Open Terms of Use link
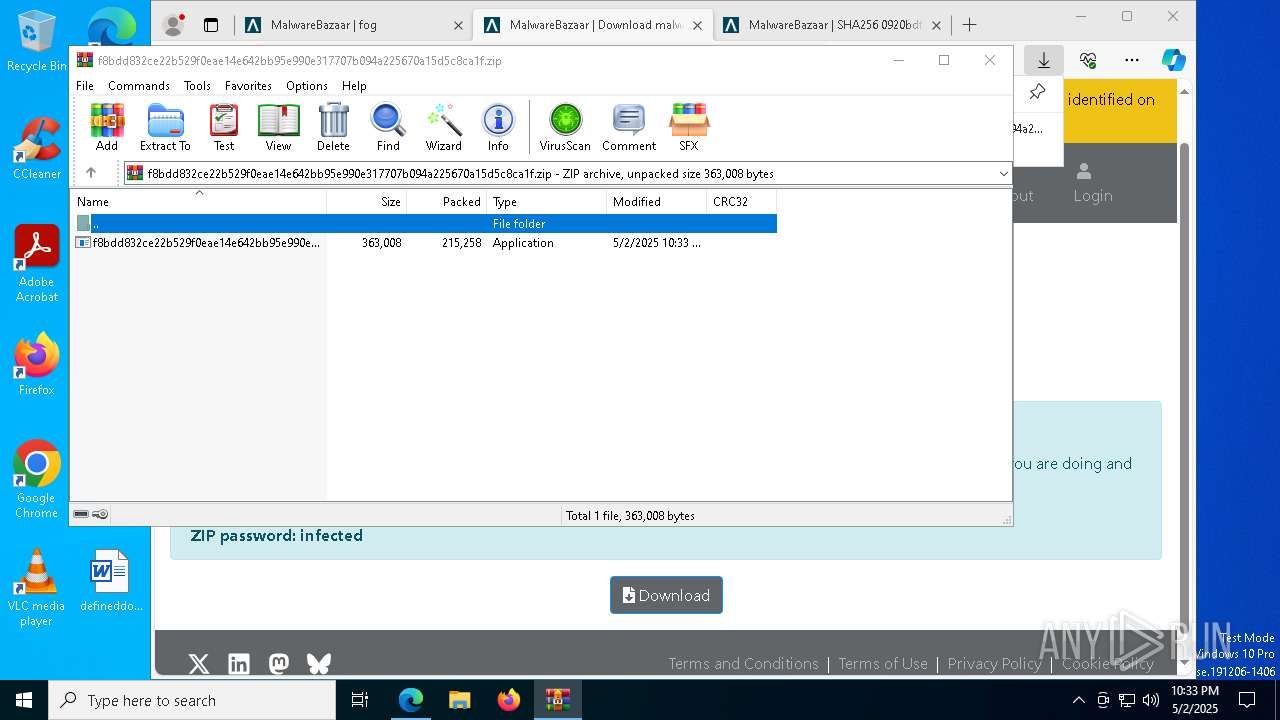This screenshot has height=720, width=1280. [883, 663]
